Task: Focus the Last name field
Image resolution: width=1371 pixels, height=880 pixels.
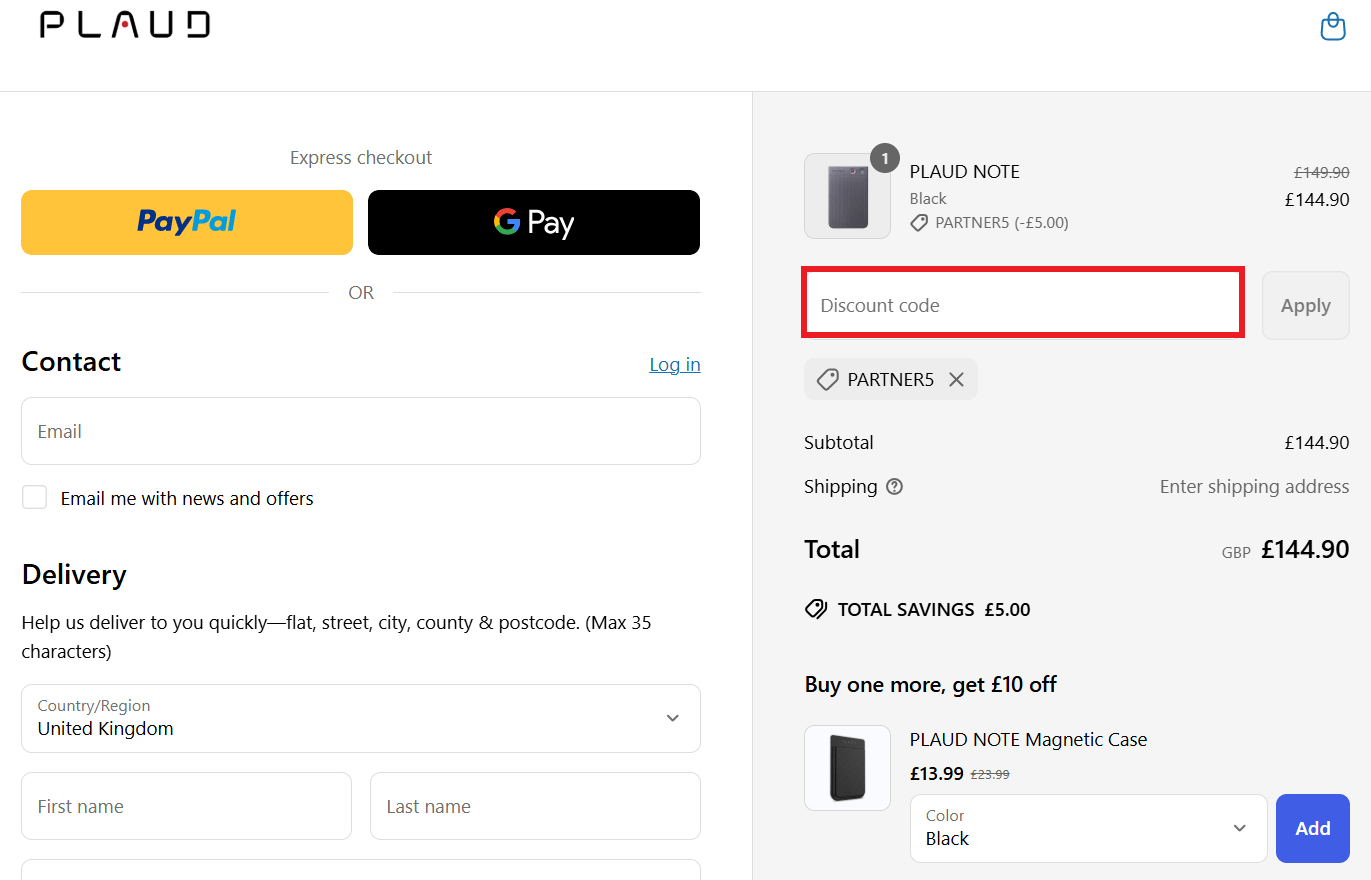Action: [x=535, y=806]
